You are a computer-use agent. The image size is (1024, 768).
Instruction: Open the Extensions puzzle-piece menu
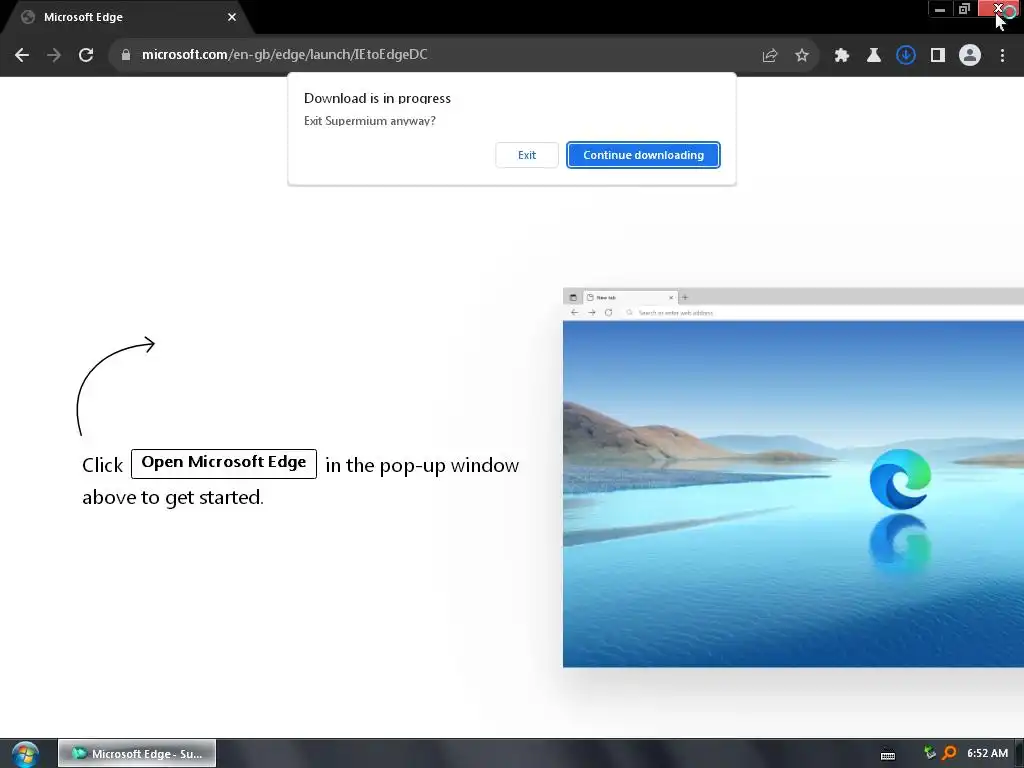tap(842, 56)
